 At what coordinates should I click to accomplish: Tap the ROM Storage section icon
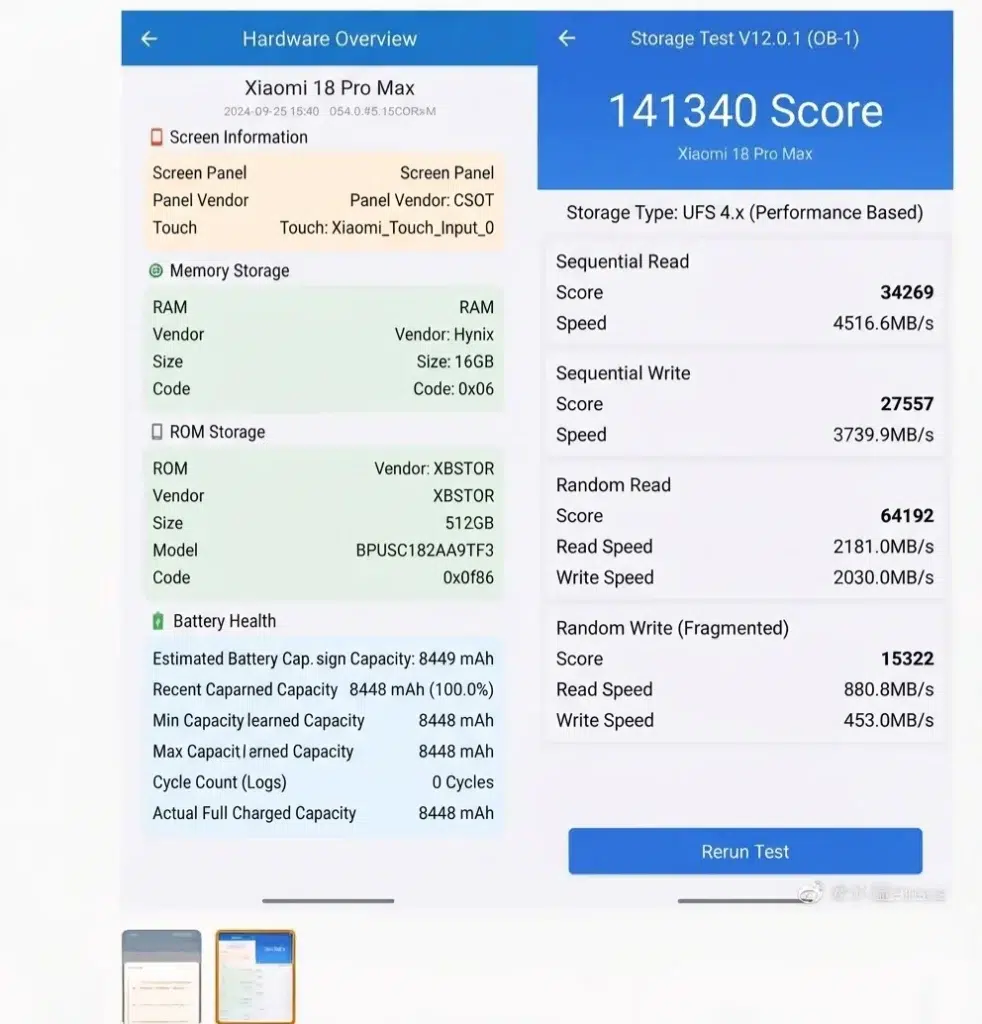[x=157, y=432]
